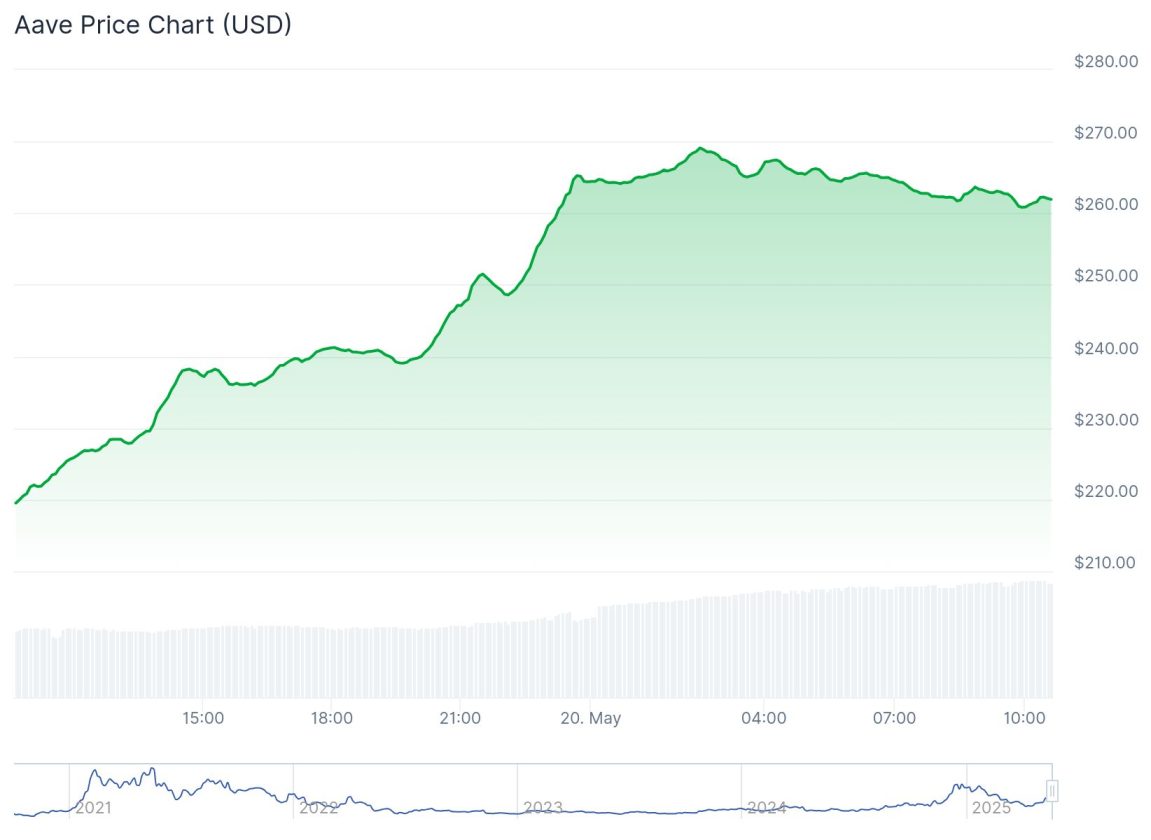The height and width of the screenshot is (840, 1151).
Task: Click the 15:00 time axis label
Action: point(203,718)
